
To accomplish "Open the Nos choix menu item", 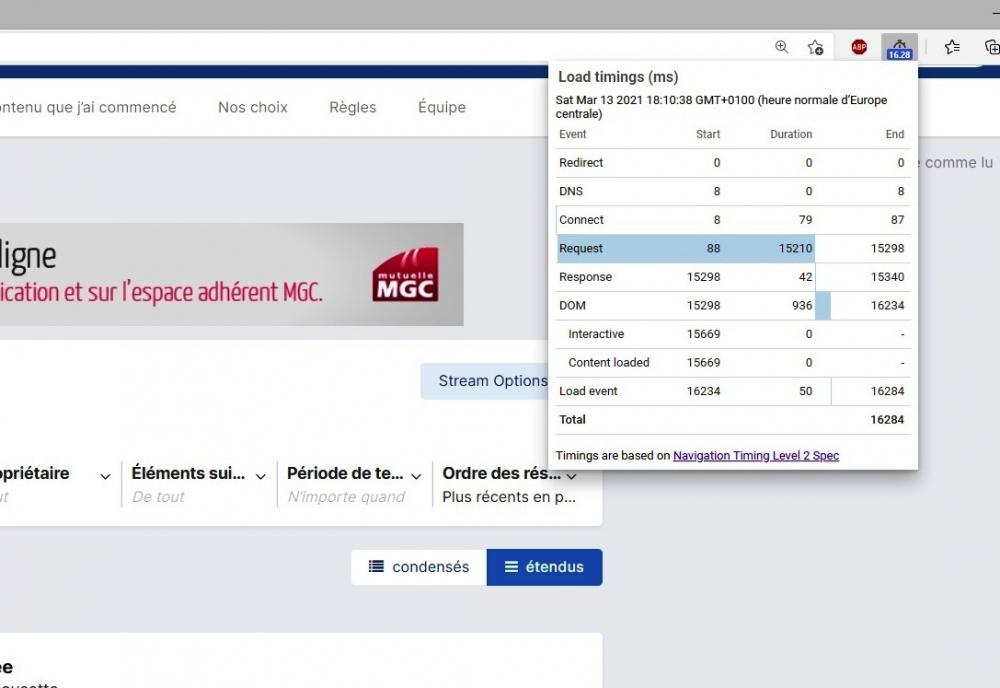I will pyautogui.click(x=253, y=107).
